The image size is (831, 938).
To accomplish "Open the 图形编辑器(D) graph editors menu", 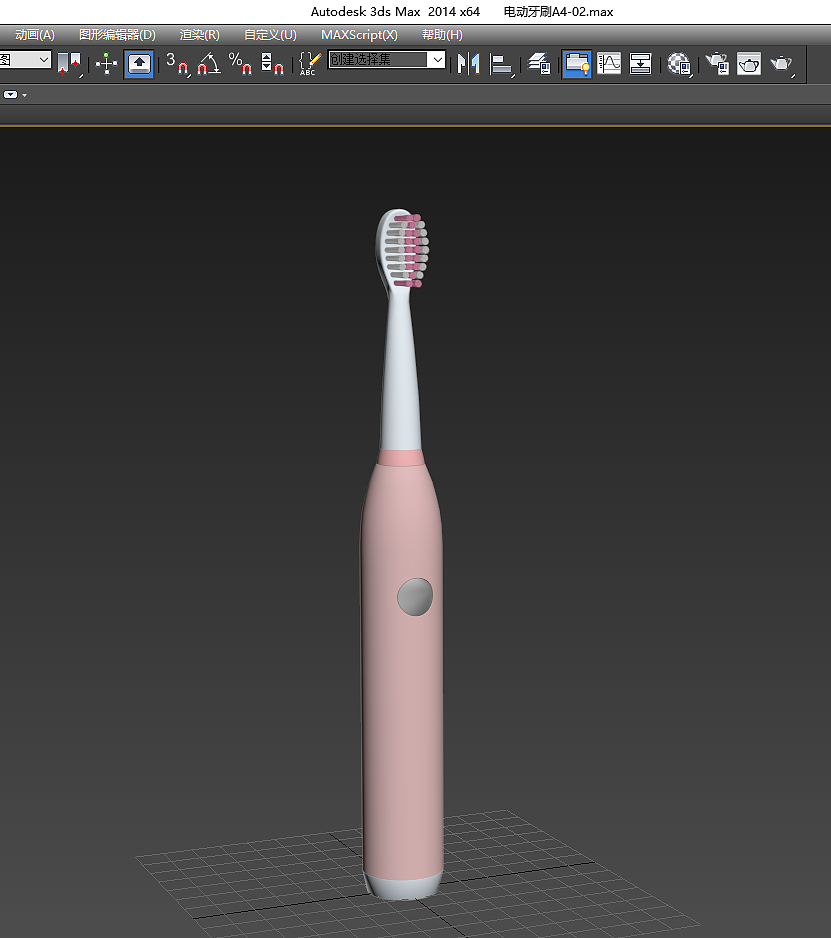I will (x=117, y=35).
